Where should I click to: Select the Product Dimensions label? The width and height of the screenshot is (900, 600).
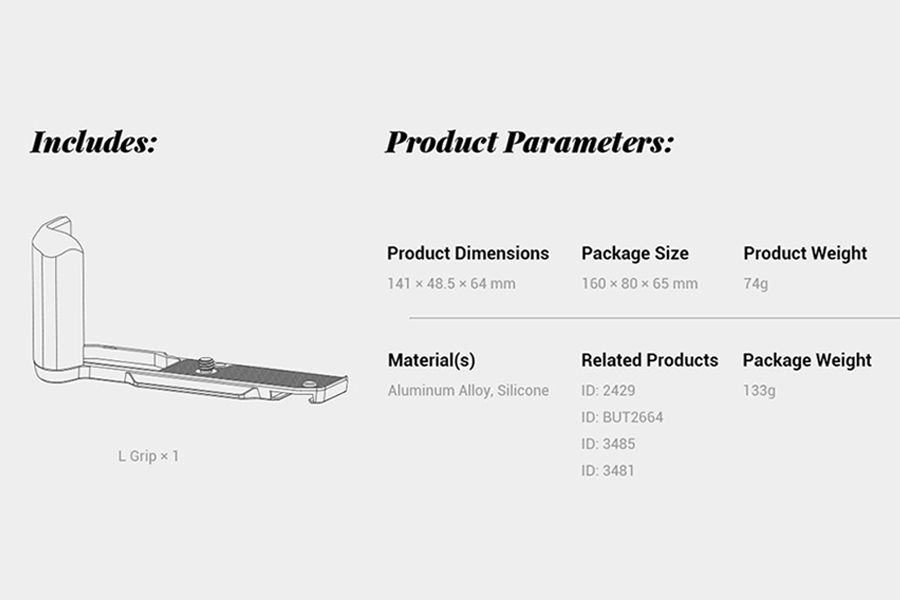tap(468, 253)
